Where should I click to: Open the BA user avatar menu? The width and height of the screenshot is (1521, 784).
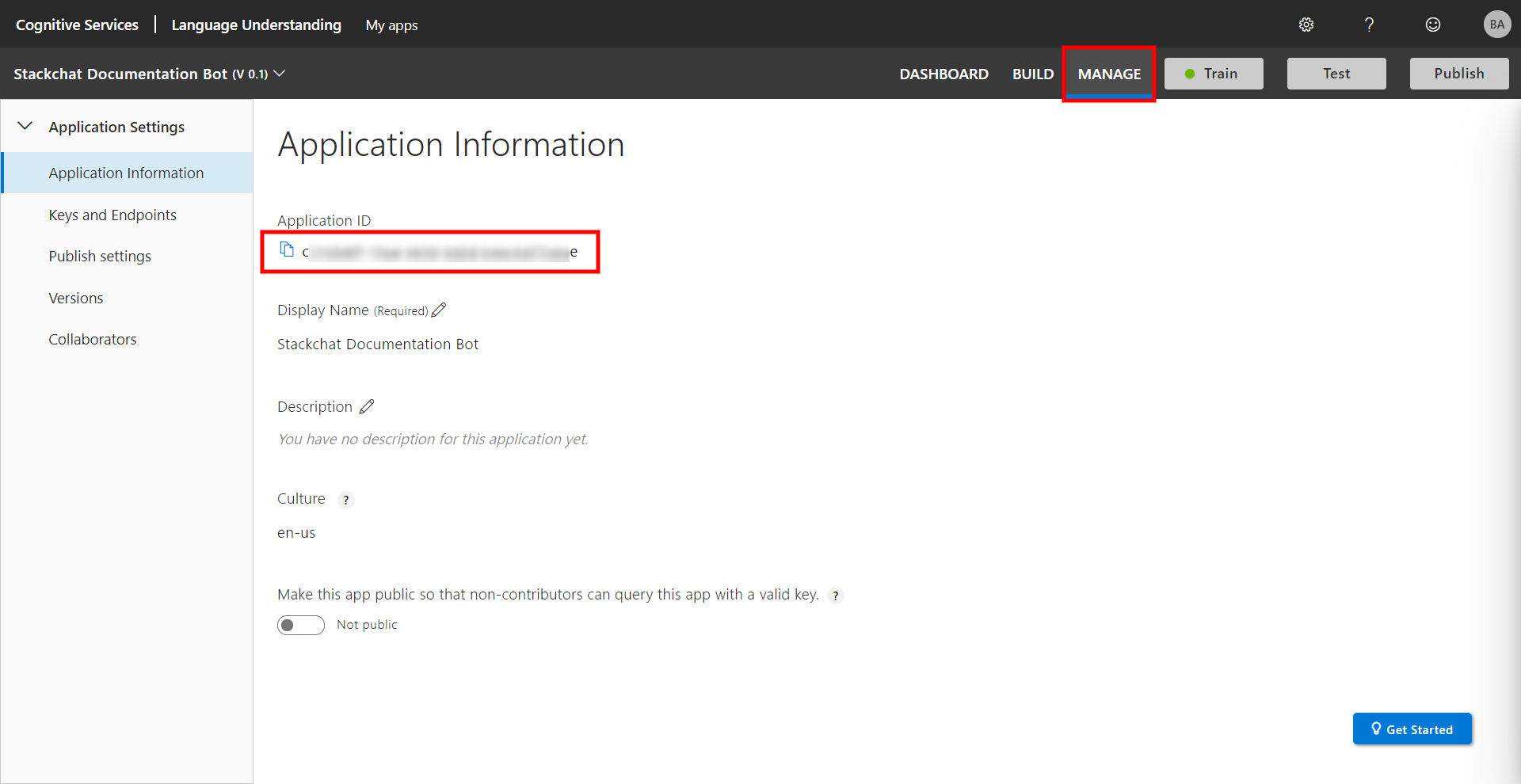tap(1496, 25)
